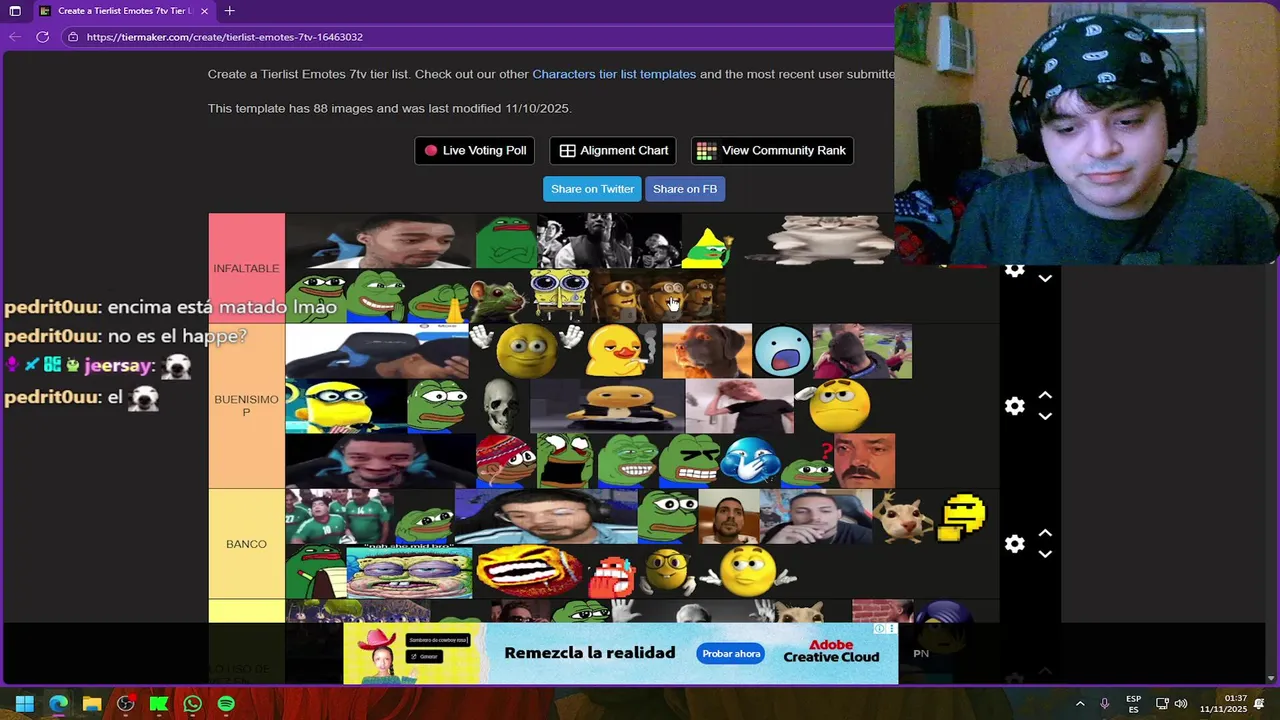Select the green-jersey soccer players emote

point(339,516)
